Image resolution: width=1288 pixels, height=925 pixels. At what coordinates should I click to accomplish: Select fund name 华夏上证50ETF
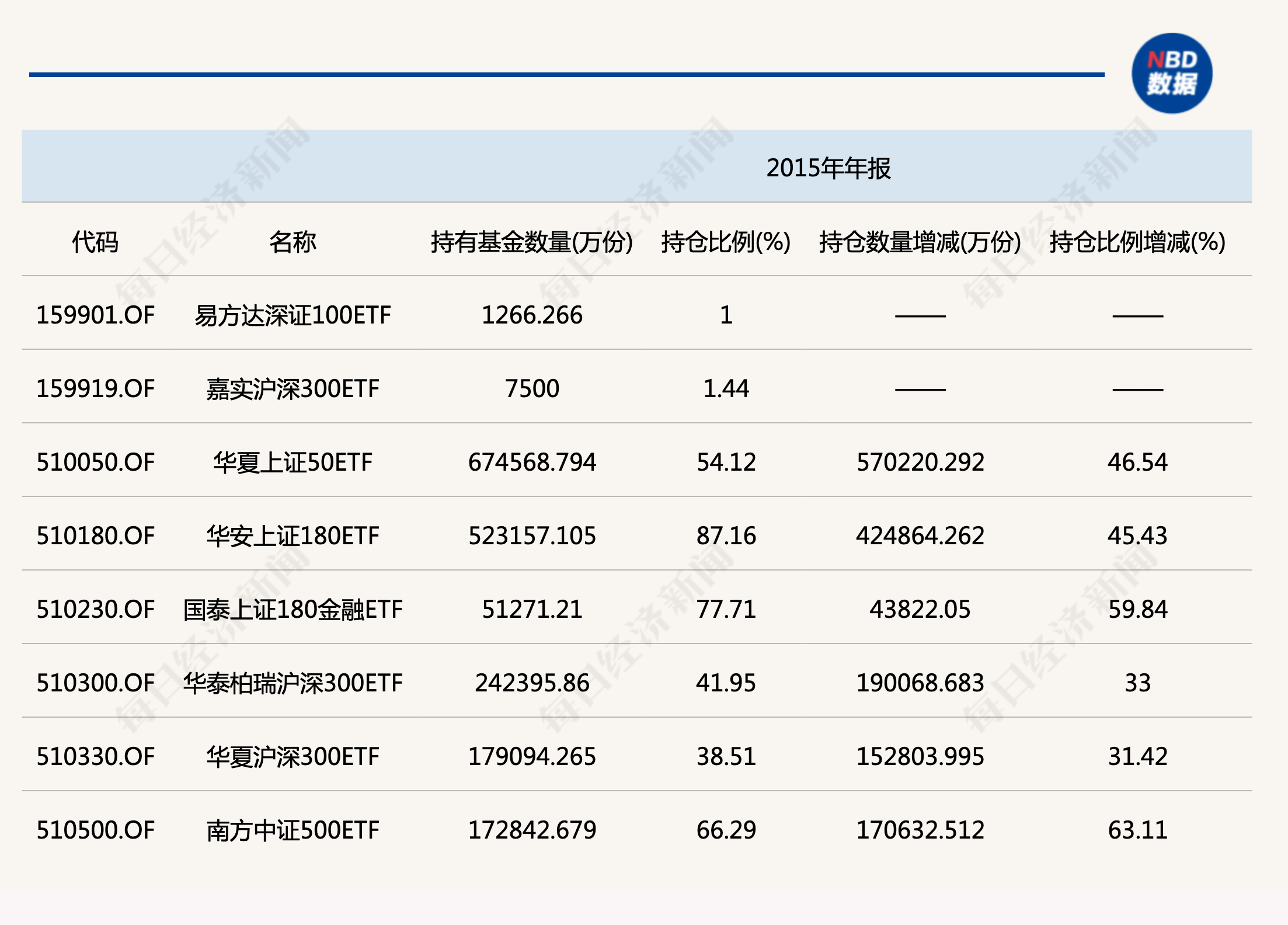pyautogui.click(x=293, y=463)
